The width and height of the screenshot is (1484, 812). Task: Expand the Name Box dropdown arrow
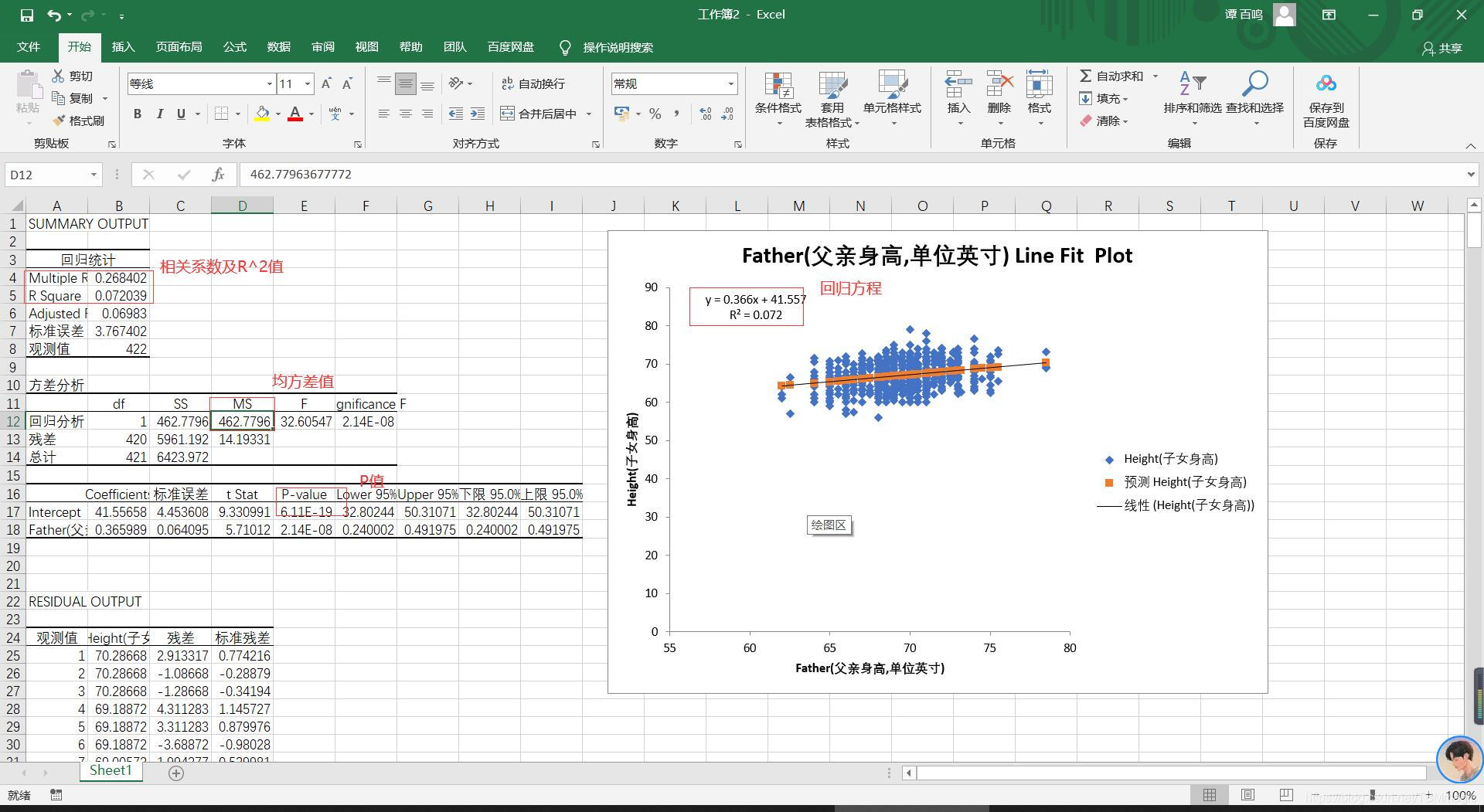94,175
